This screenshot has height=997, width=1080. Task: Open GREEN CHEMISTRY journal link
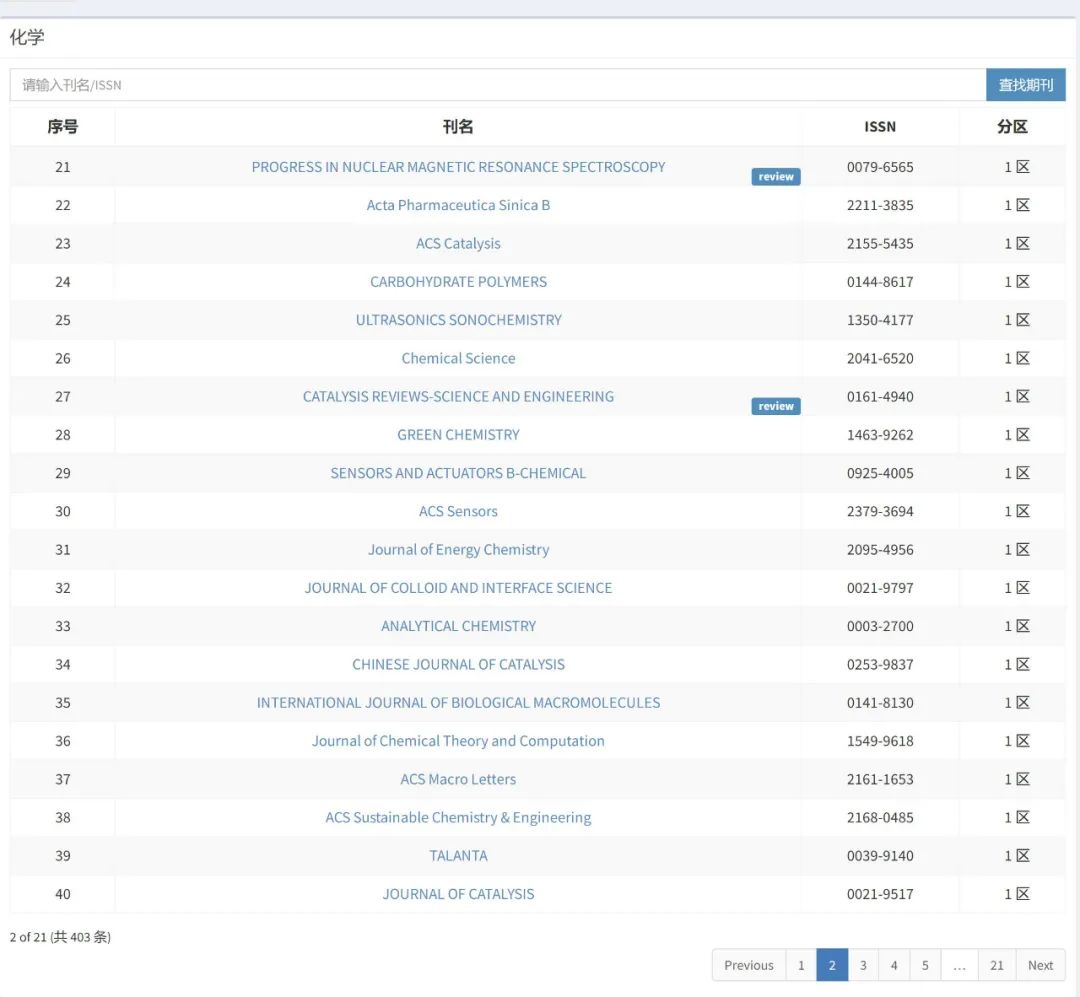(x=458, y=435)
